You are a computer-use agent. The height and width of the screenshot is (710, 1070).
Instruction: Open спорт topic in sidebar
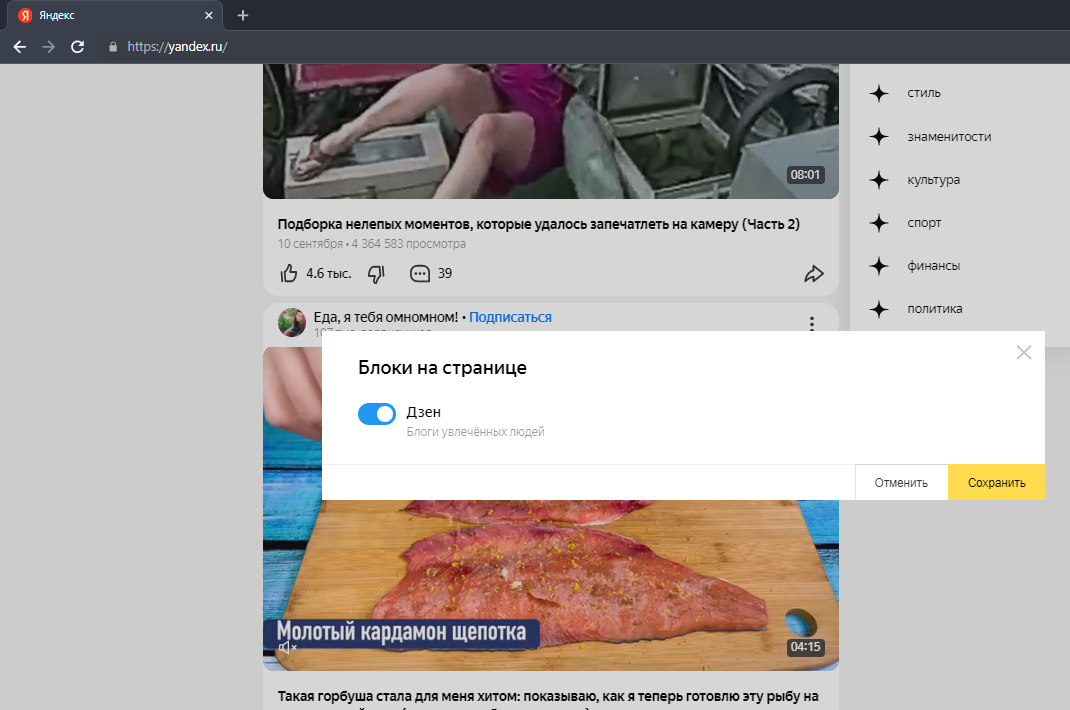(x=924, y=223)
